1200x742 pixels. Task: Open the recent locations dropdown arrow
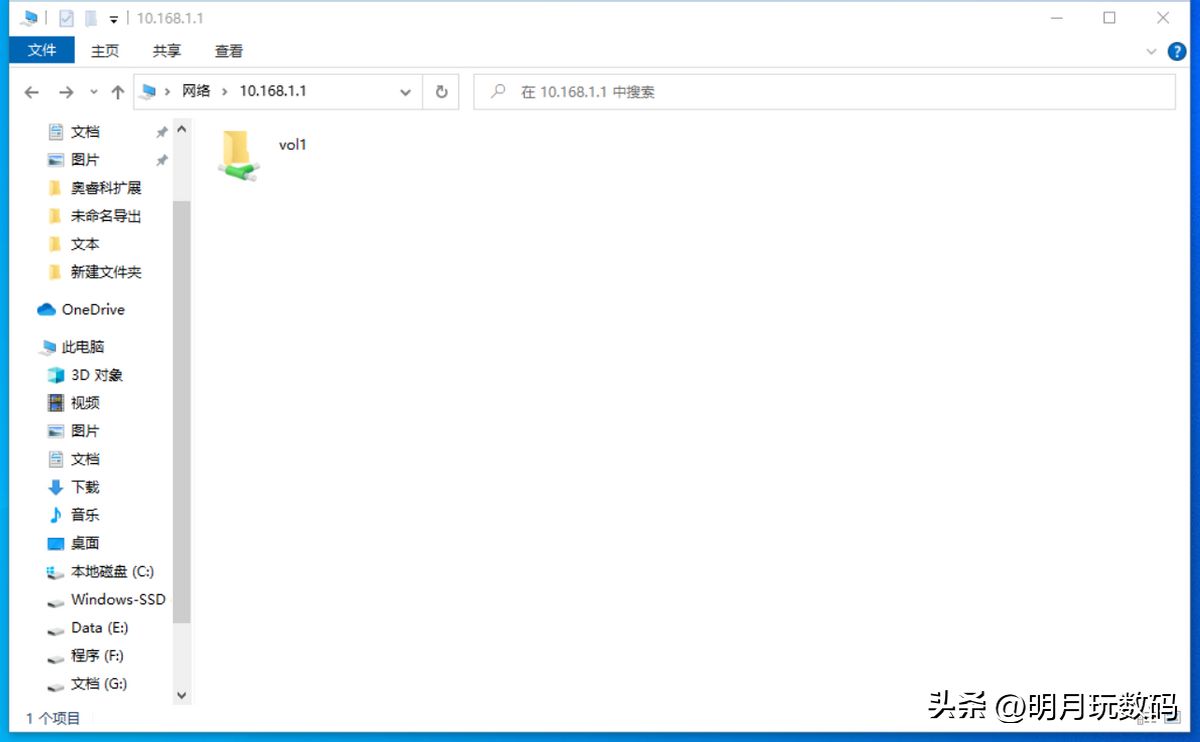point(94,92)
